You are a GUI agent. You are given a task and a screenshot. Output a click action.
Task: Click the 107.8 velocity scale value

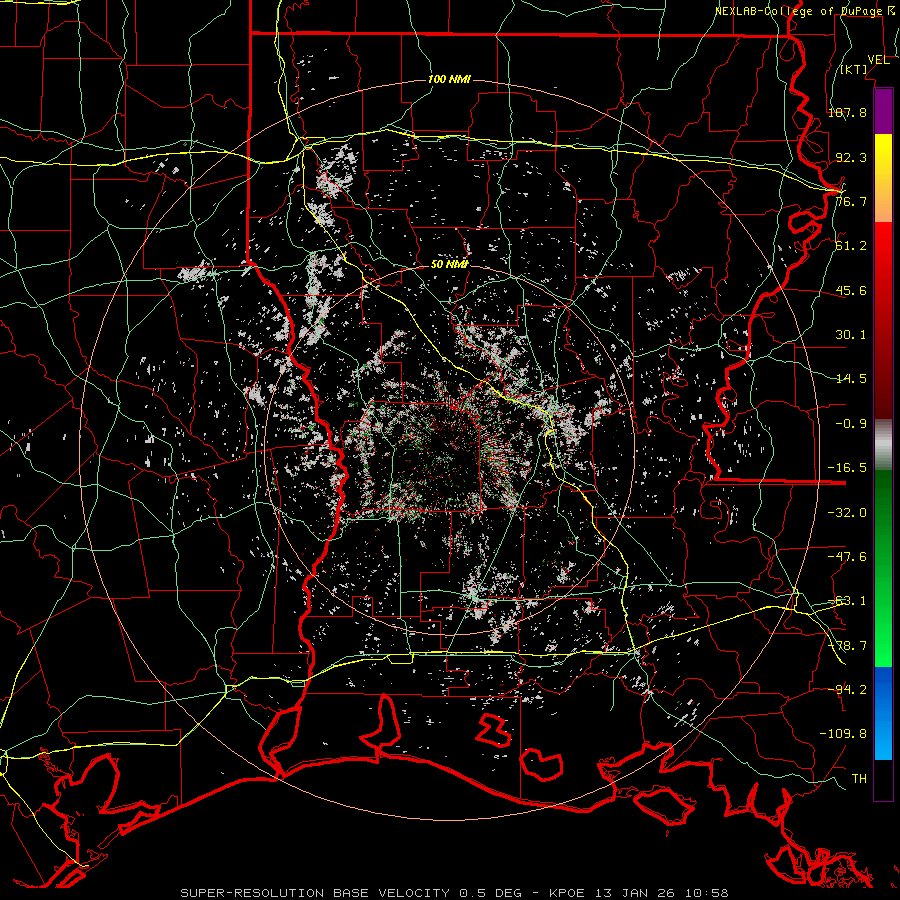click(847, 112)
